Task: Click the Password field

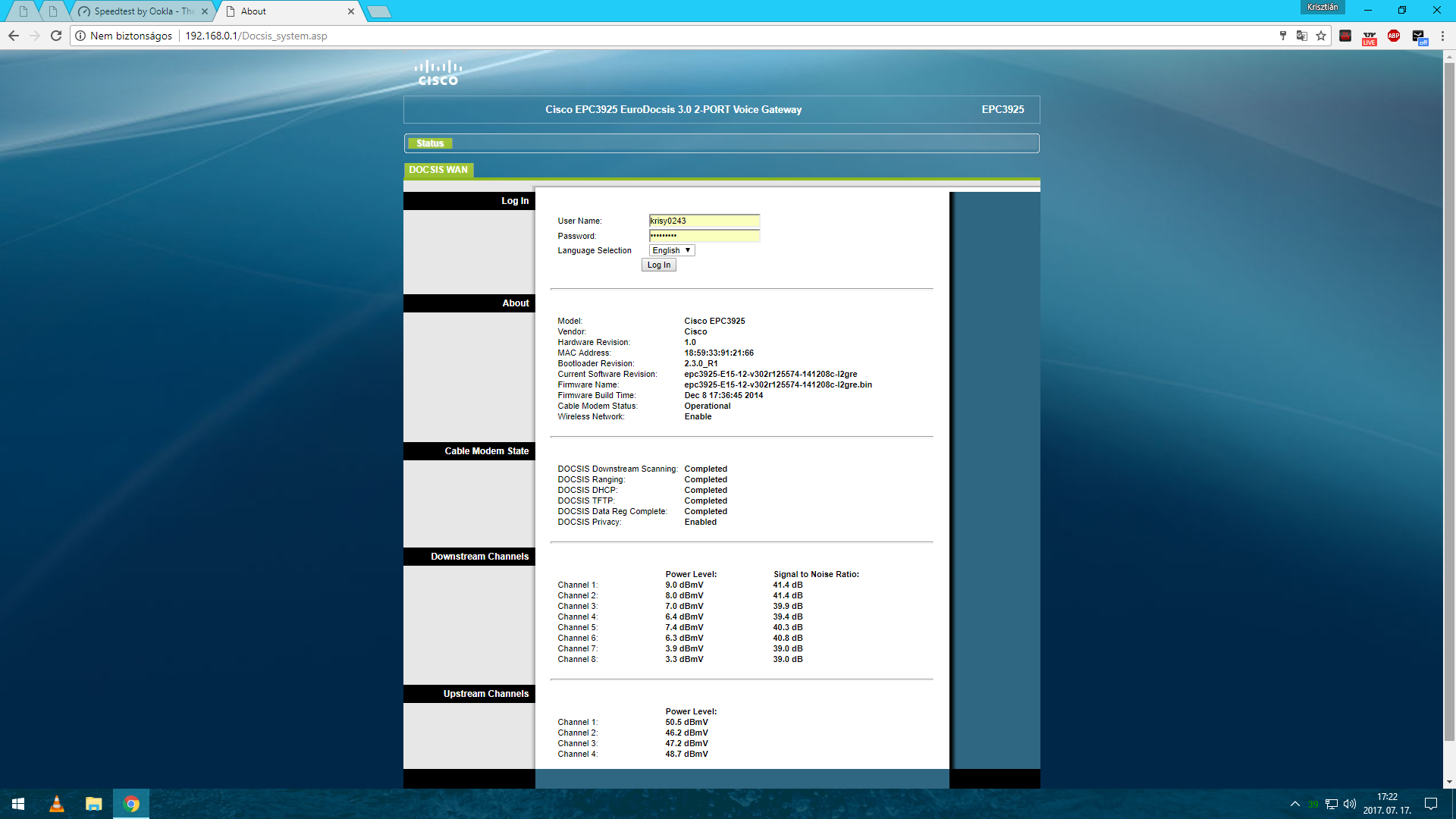Action: pos(704,236)
